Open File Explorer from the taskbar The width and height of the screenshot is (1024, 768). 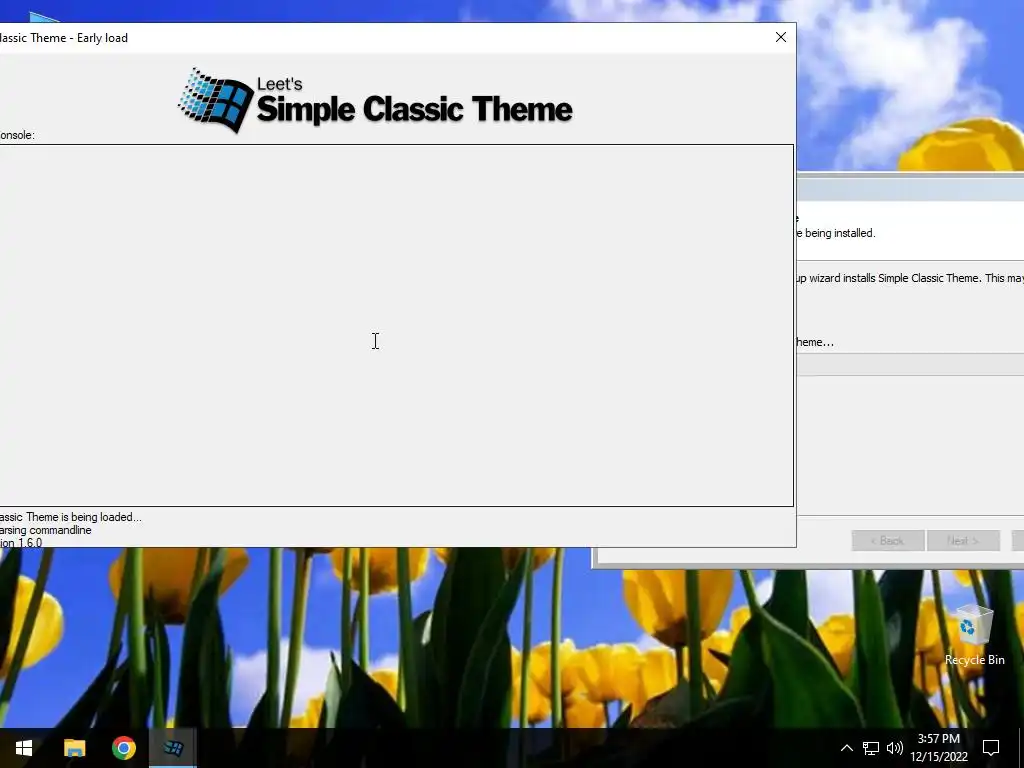point(74,748)
